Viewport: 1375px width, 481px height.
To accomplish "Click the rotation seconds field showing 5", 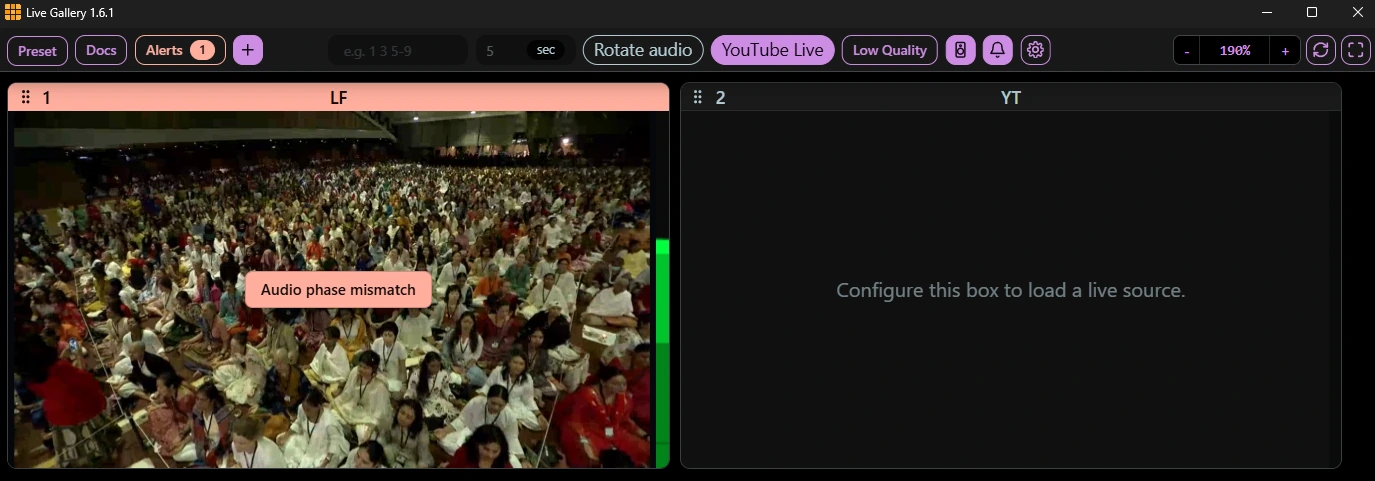I will click(x=500, y=50).
